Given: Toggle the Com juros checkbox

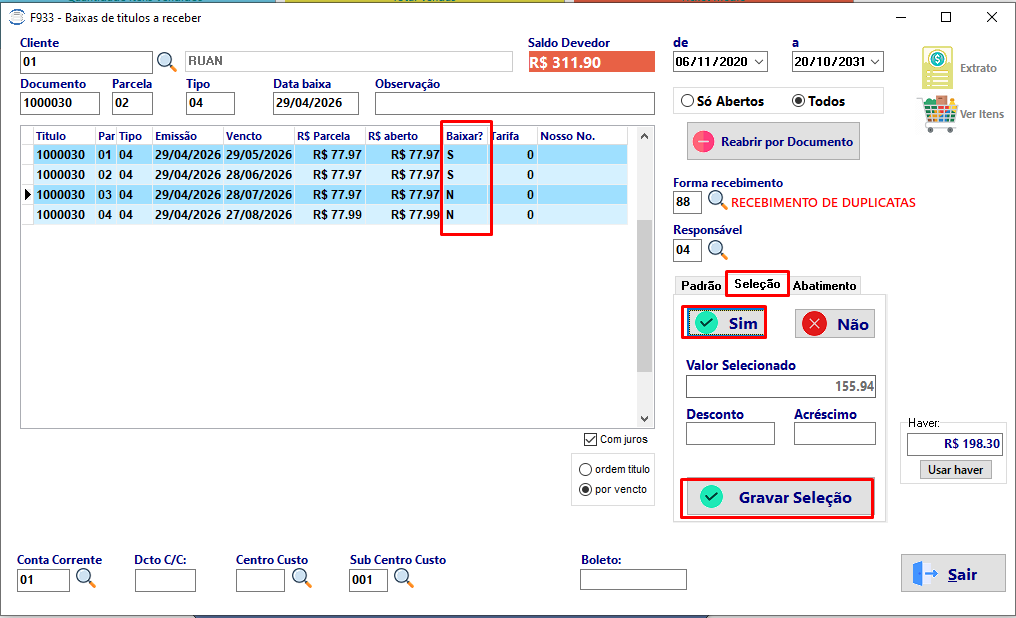Looking at the screenshot, I should coord(590,439).
